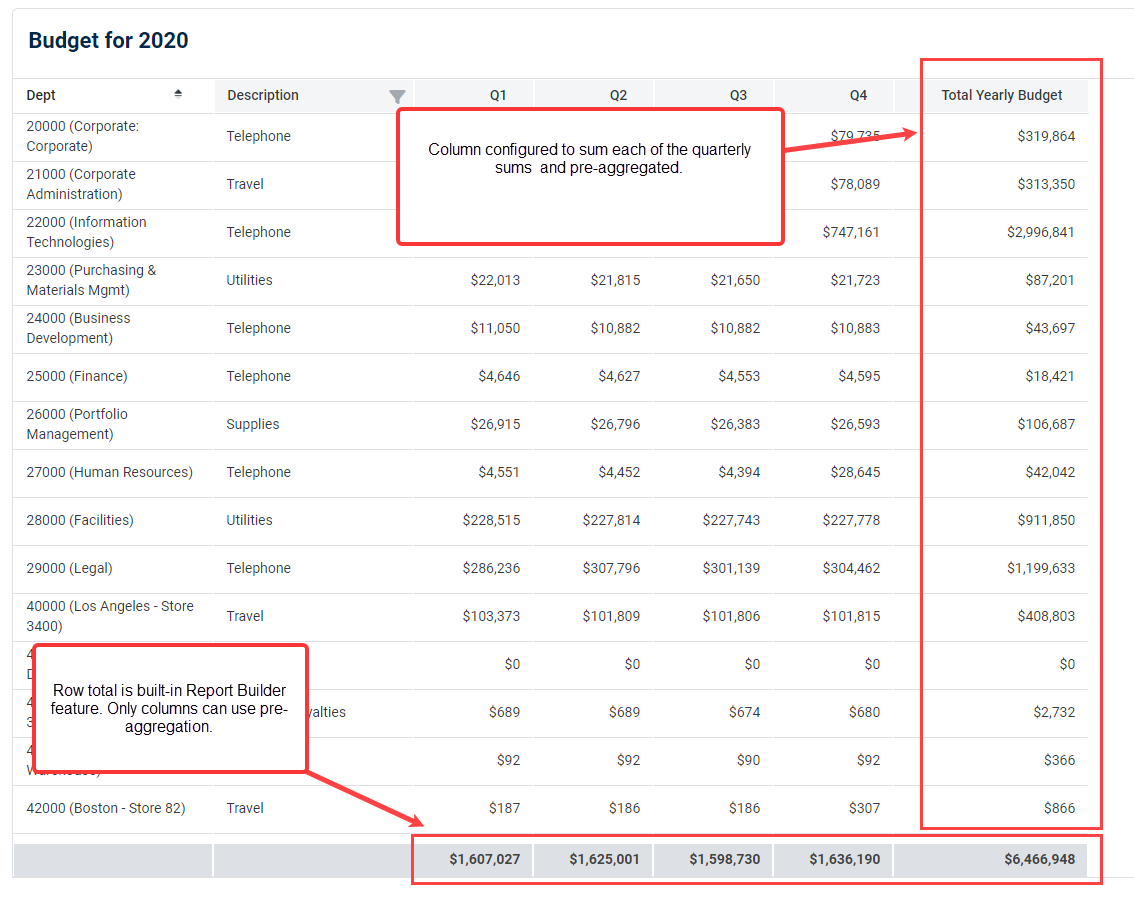Click the Q3 column header
This screenshot has height=904, width=1134.
[738, 95]
